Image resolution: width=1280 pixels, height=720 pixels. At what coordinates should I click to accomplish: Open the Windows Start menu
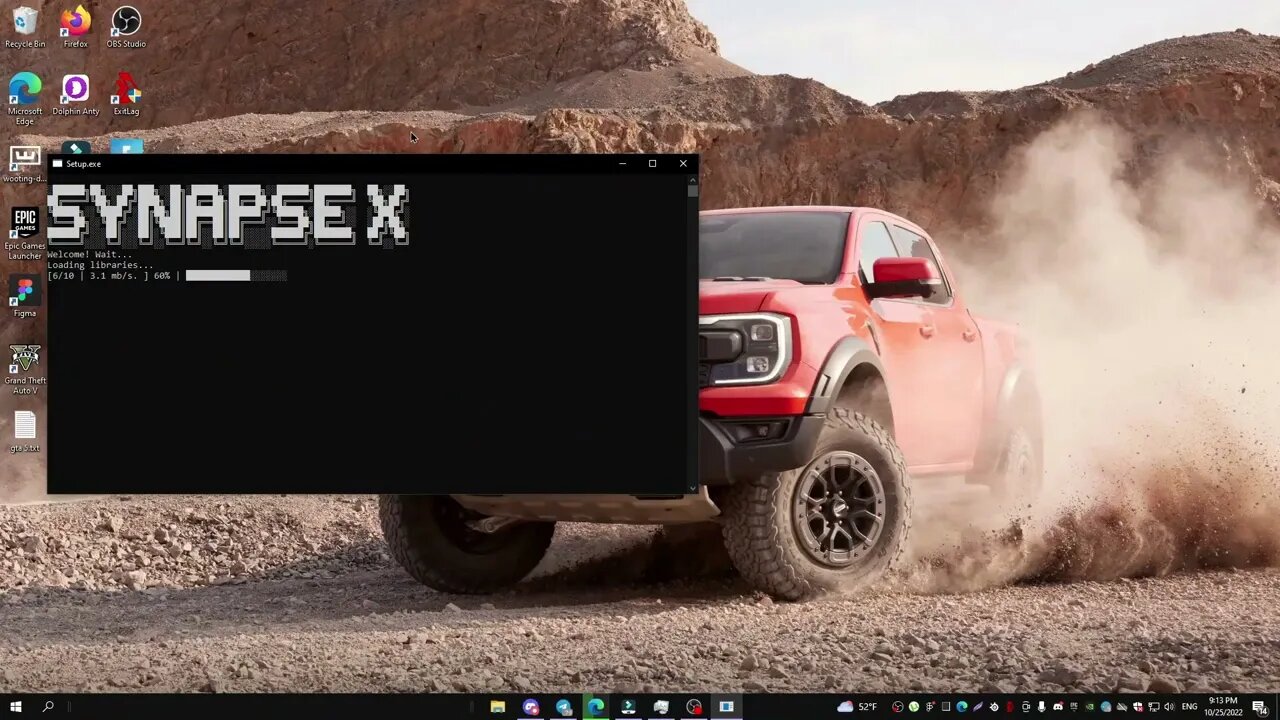[x=15, y=707]
